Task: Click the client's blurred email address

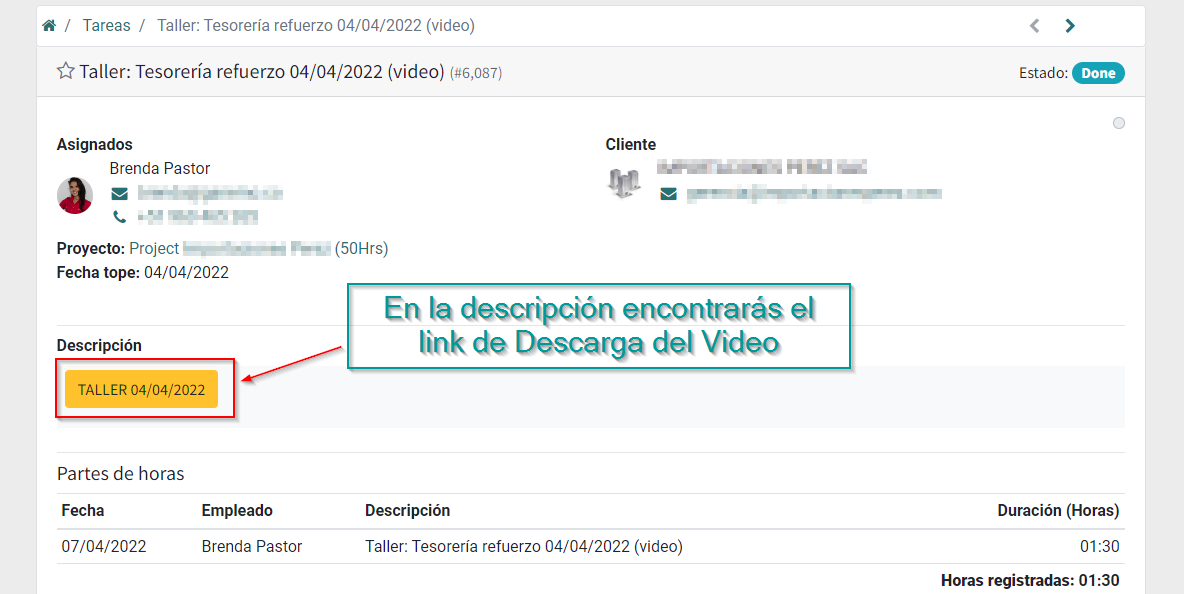Action: (x=813, y=193)
